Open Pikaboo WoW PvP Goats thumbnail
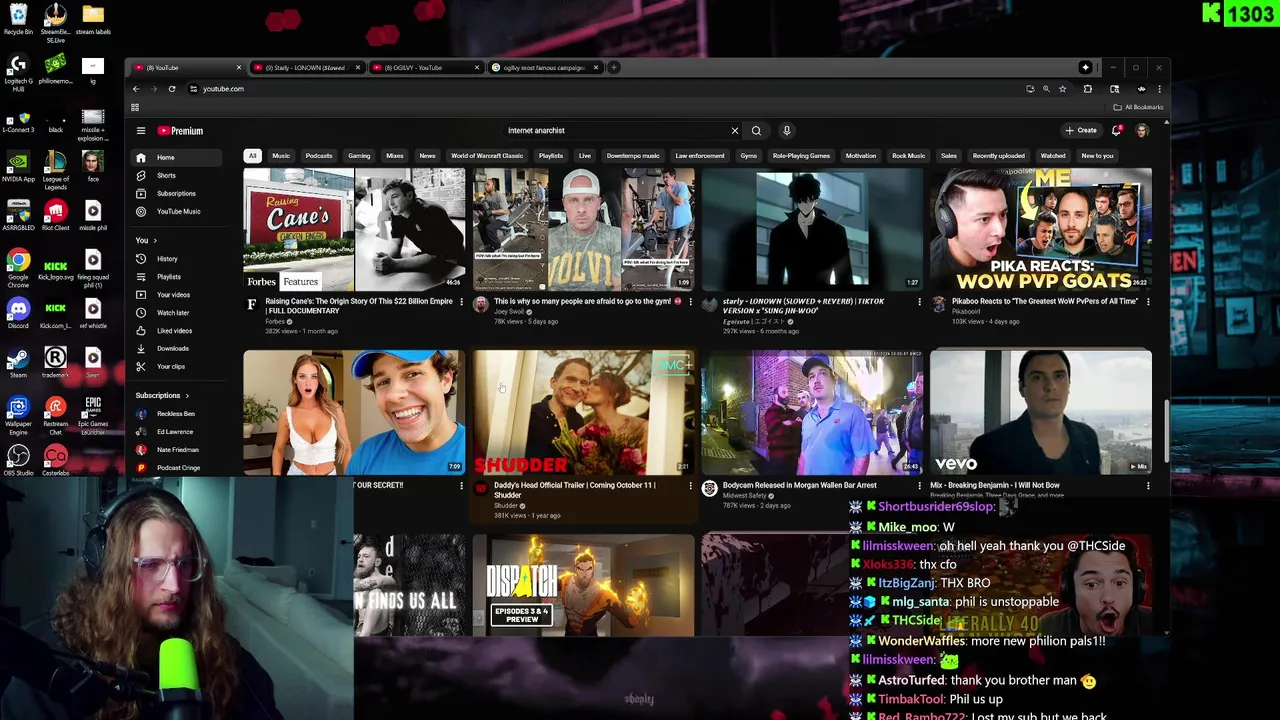Screen dimensions: 1280x720 click(1041, 230)
